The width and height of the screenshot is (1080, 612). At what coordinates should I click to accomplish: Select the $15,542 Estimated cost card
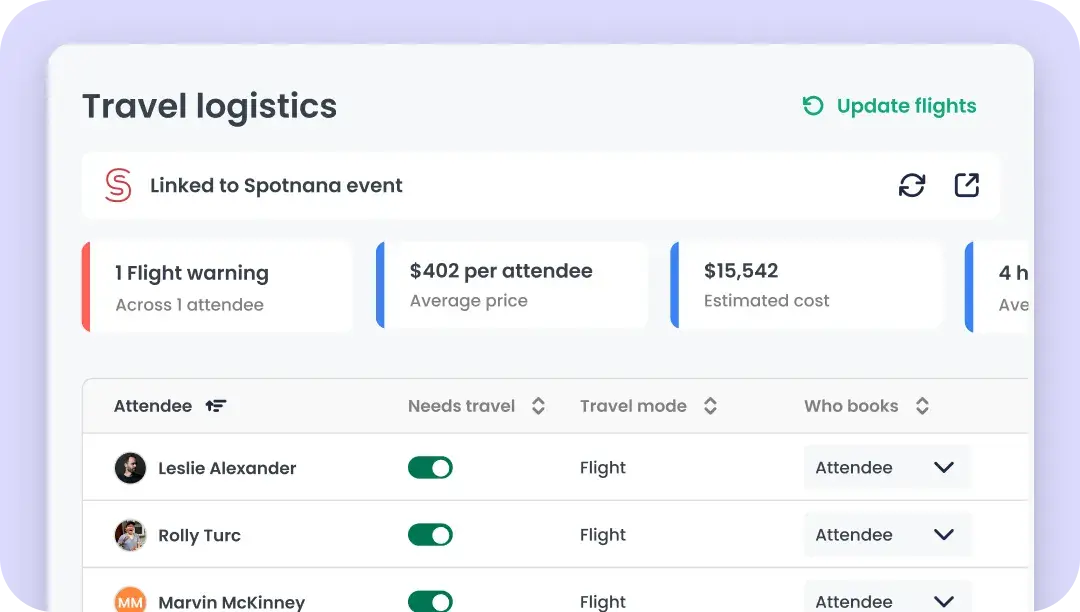click(x=806, y=285)
